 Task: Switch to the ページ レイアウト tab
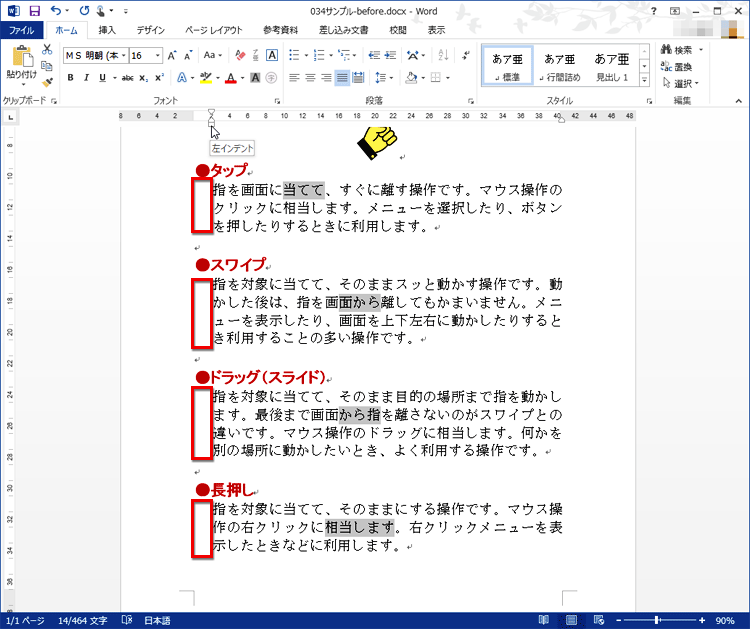pyautogui.click(x=214, y=30)
